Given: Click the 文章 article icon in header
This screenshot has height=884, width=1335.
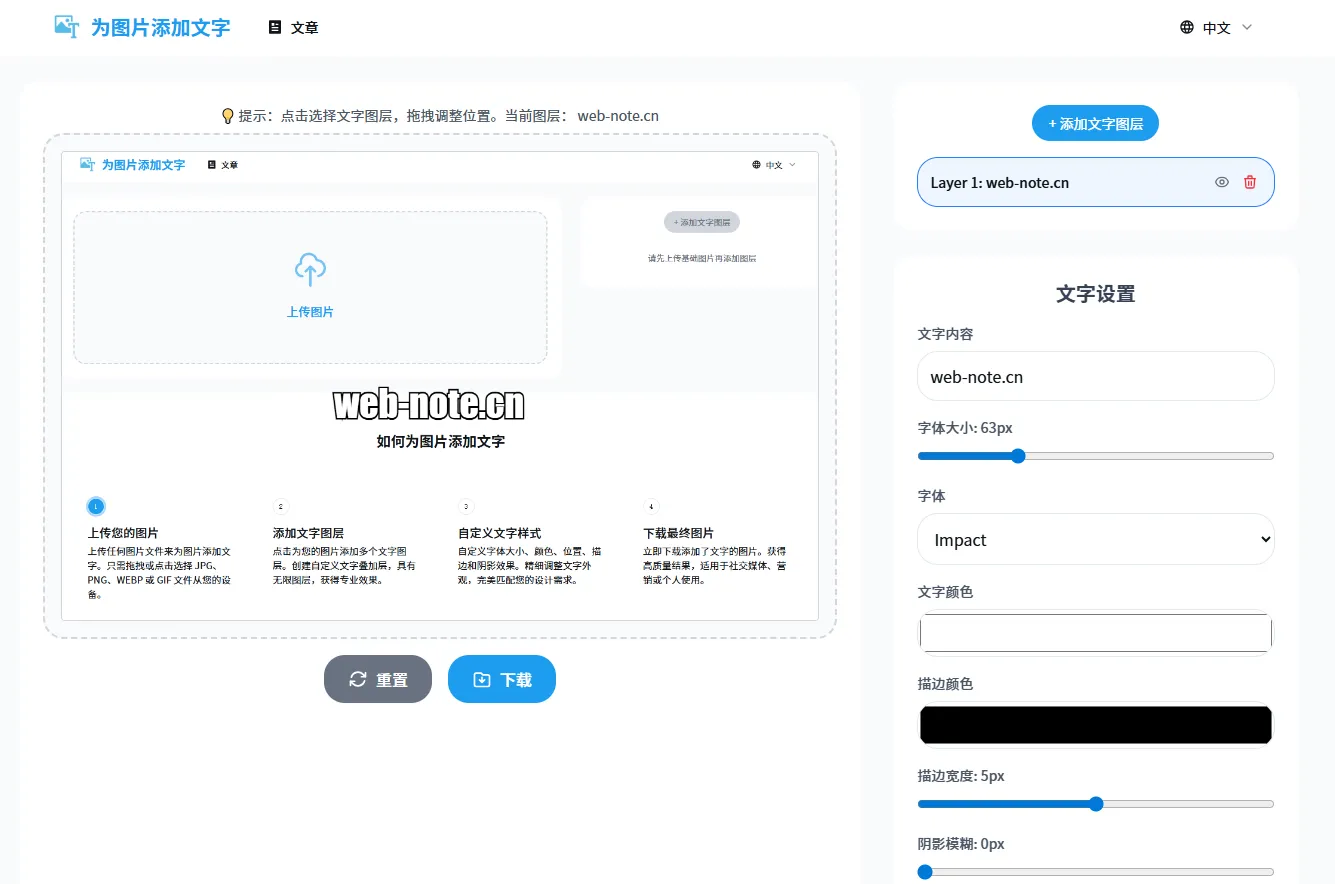Looking at the screenshot, I should tap(274, 27).
